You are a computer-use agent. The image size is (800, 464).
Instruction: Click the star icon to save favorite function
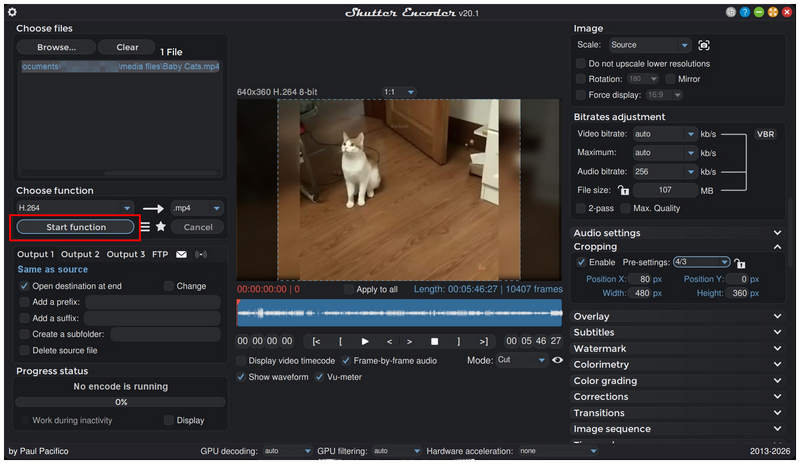[x=161, y=226]
